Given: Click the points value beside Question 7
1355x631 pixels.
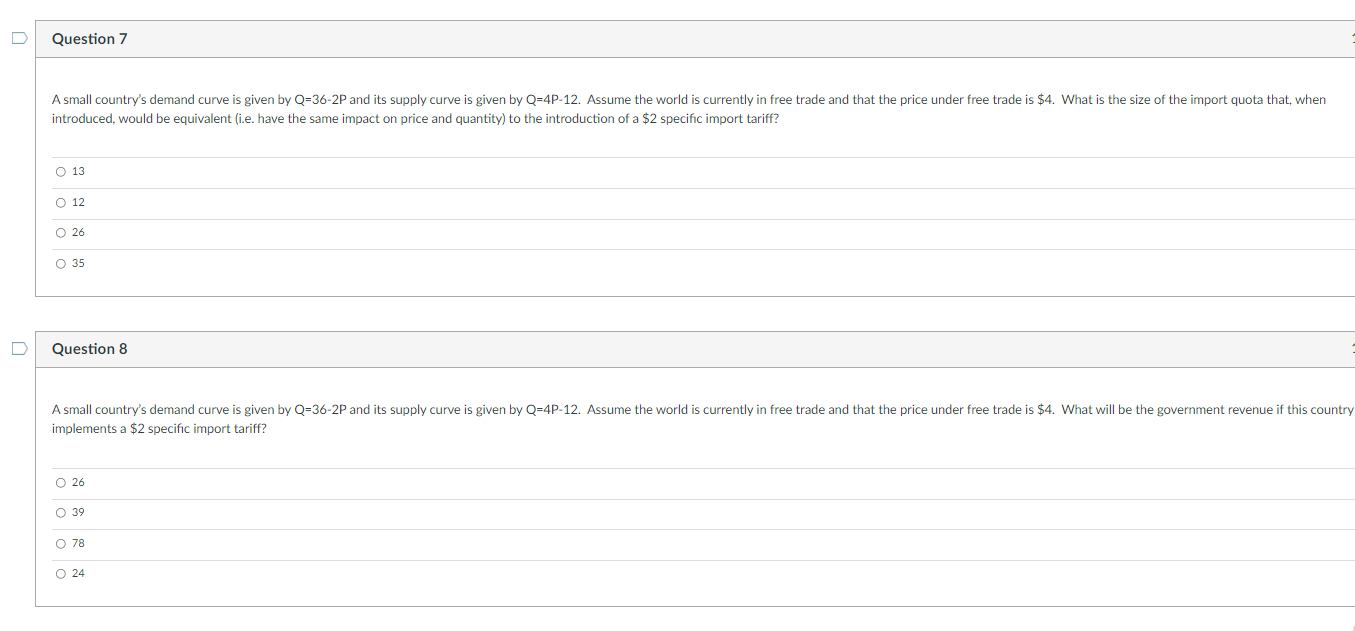Looking at the screenshot, I should tap(1352, 38).
